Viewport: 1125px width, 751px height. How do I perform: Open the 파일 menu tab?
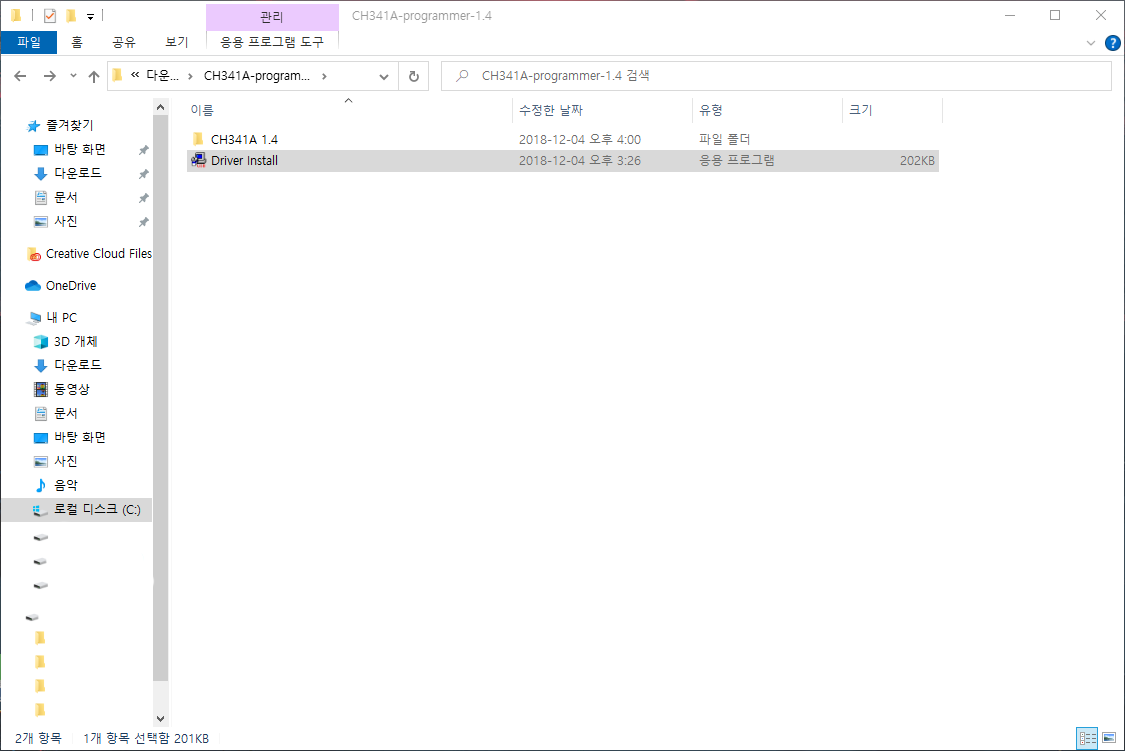[29, 42]
